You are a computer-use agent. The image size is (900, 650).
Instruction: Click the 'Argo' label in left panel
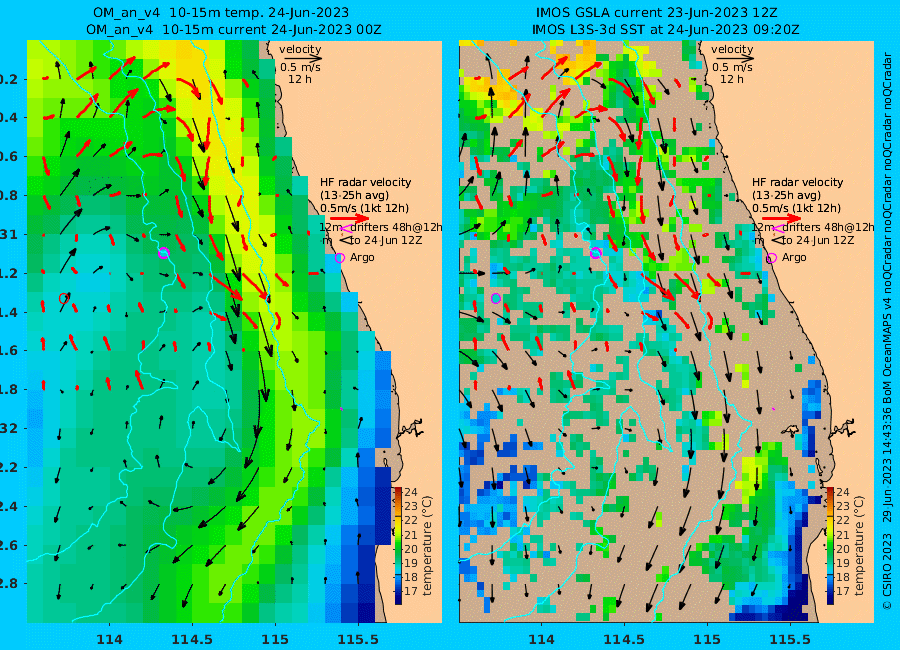pos(362,258)
